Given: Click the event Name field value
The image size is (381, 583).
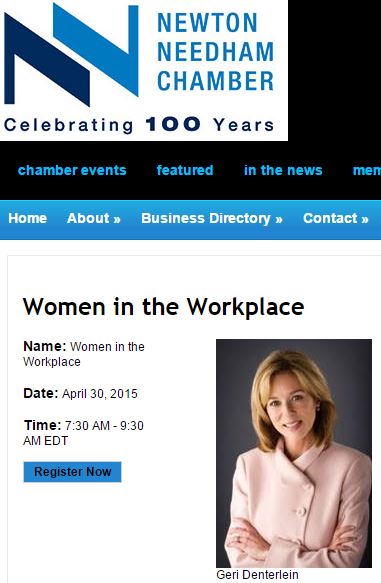Looking at the screenshot, I should [x=84, y=354].
